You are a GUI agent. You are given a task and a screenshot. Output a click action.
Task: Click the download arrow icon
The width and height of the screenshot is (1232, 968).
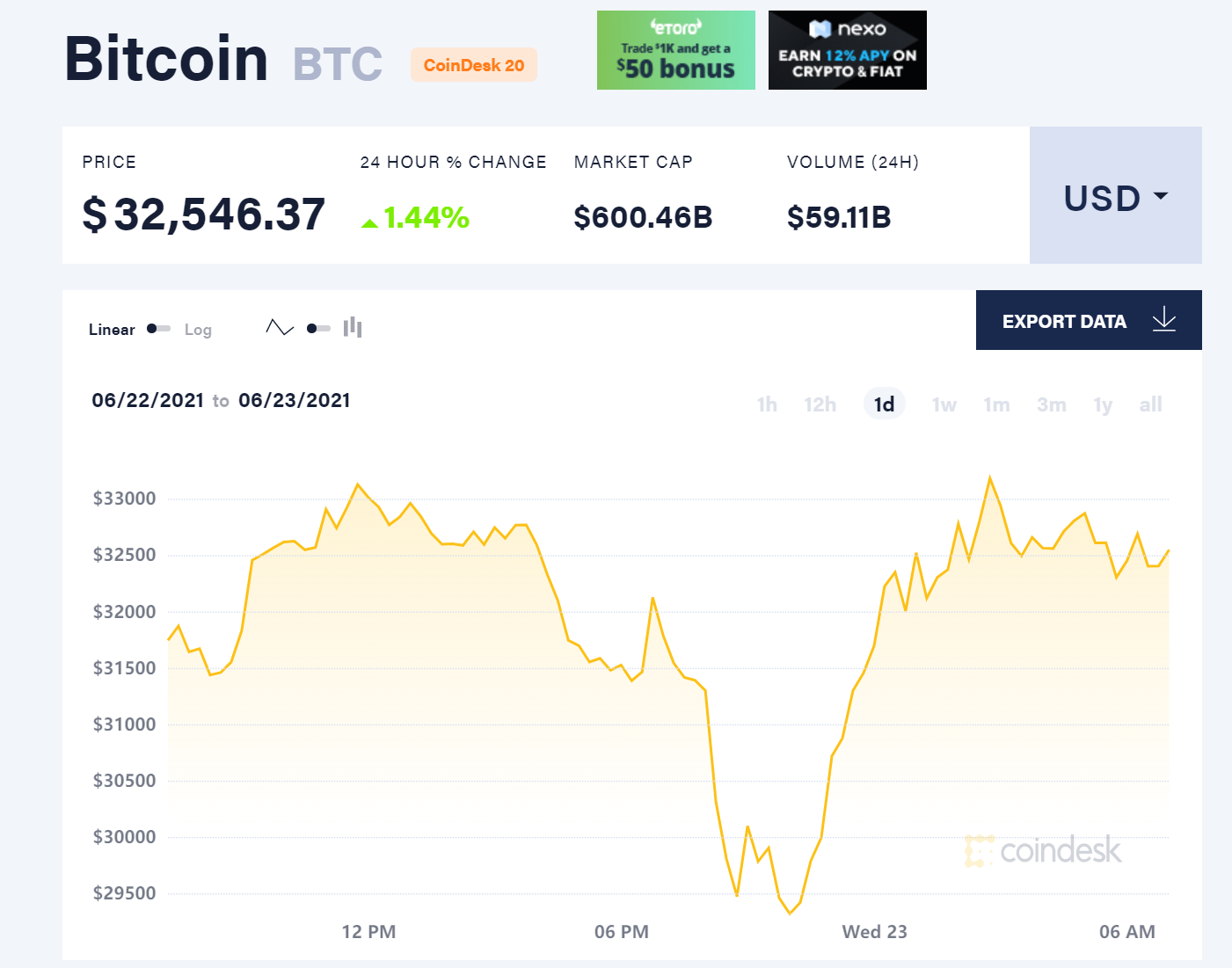(x=1164, y=320)
